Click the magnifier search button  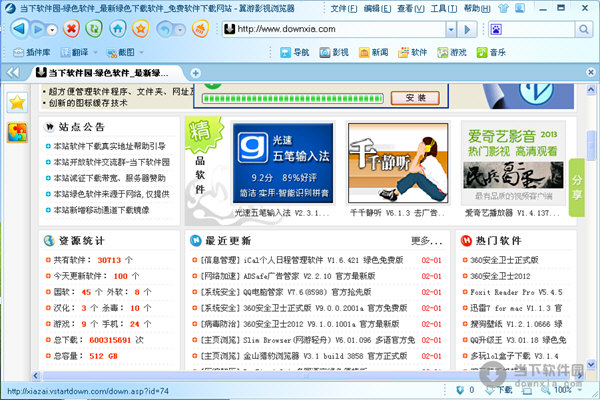[x=584, y=29]
